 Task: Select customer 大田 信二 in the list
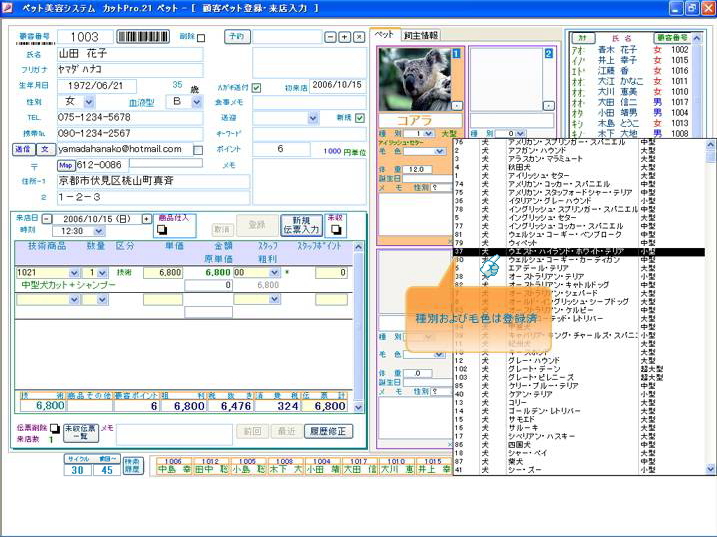629,102
